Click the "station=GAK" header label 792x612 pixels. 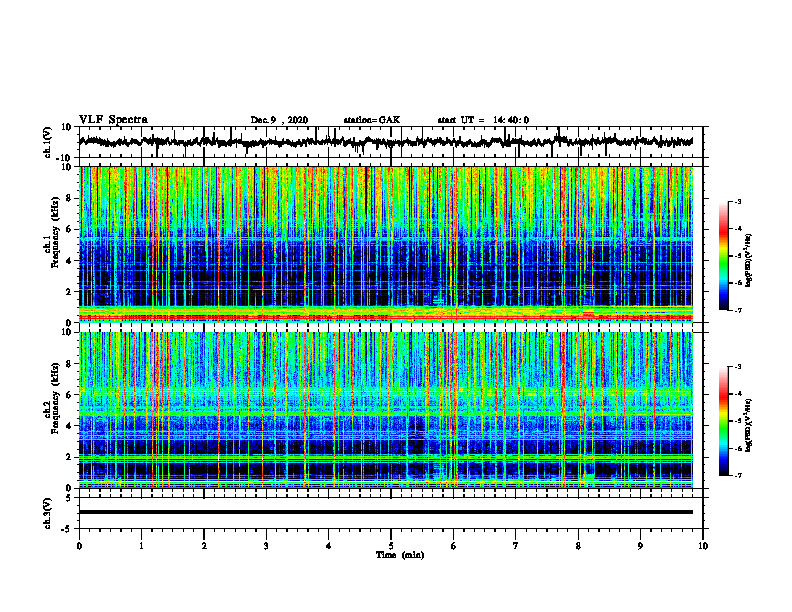pos(372,120)
